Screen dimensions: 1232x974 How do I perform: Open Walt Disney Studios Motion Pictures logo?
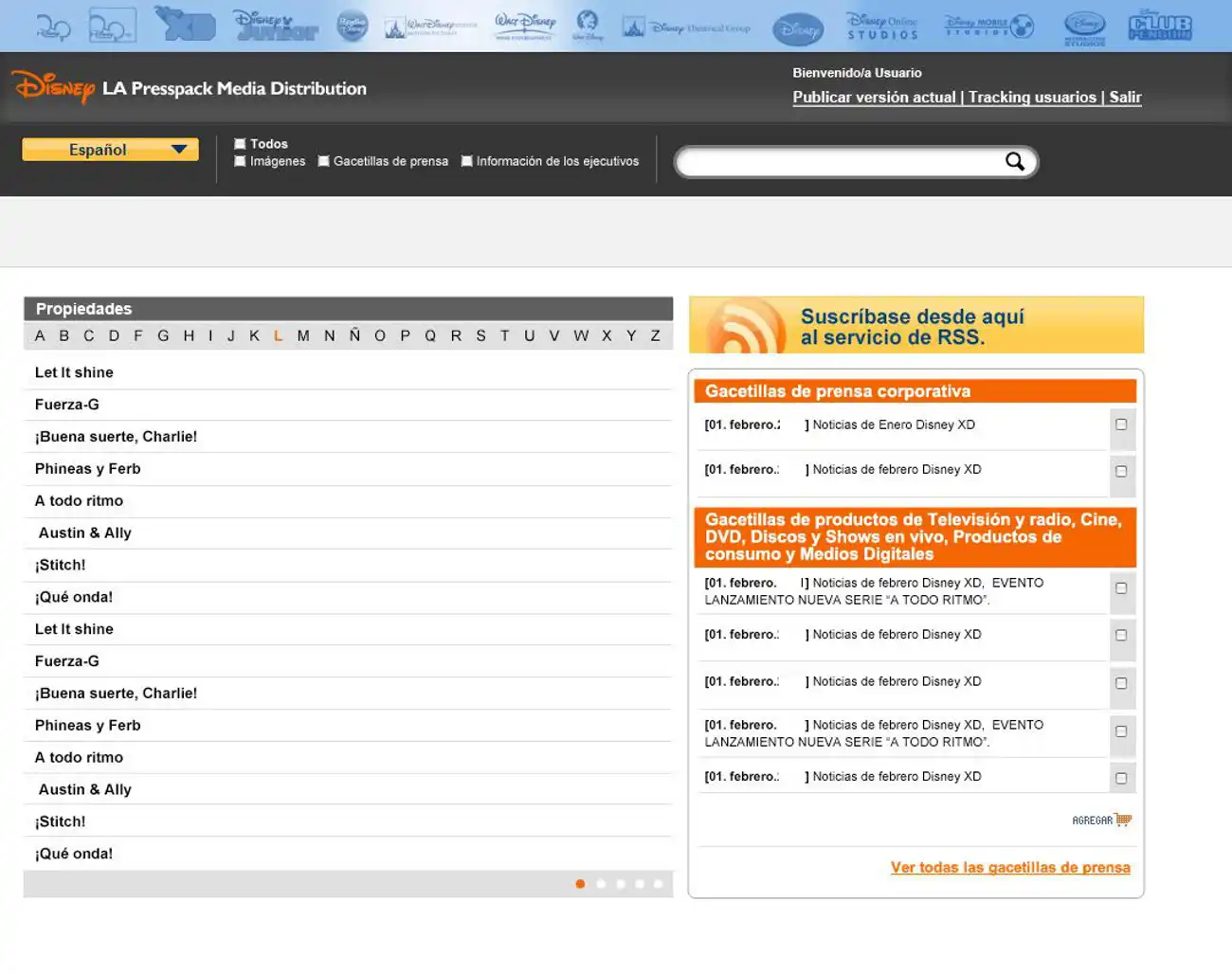tap(431, 27)
